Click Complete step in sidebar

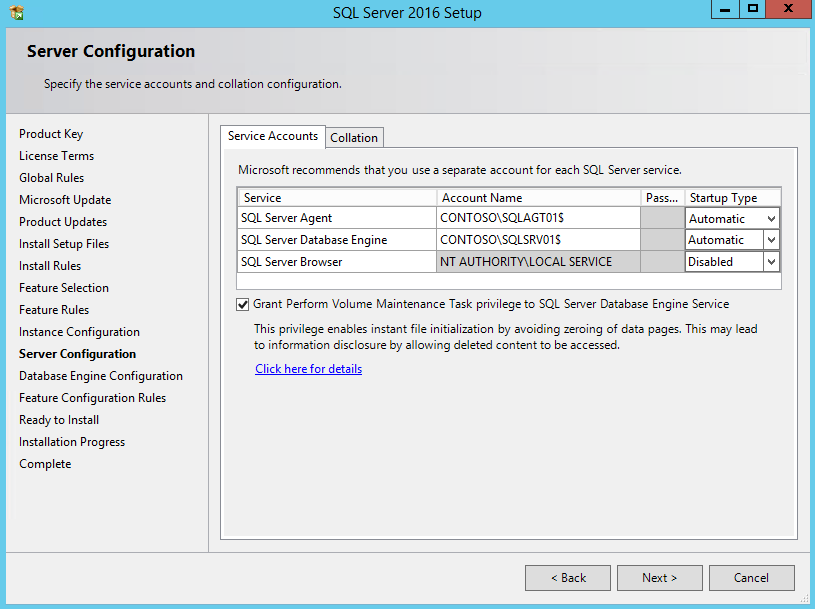[45, 464]
